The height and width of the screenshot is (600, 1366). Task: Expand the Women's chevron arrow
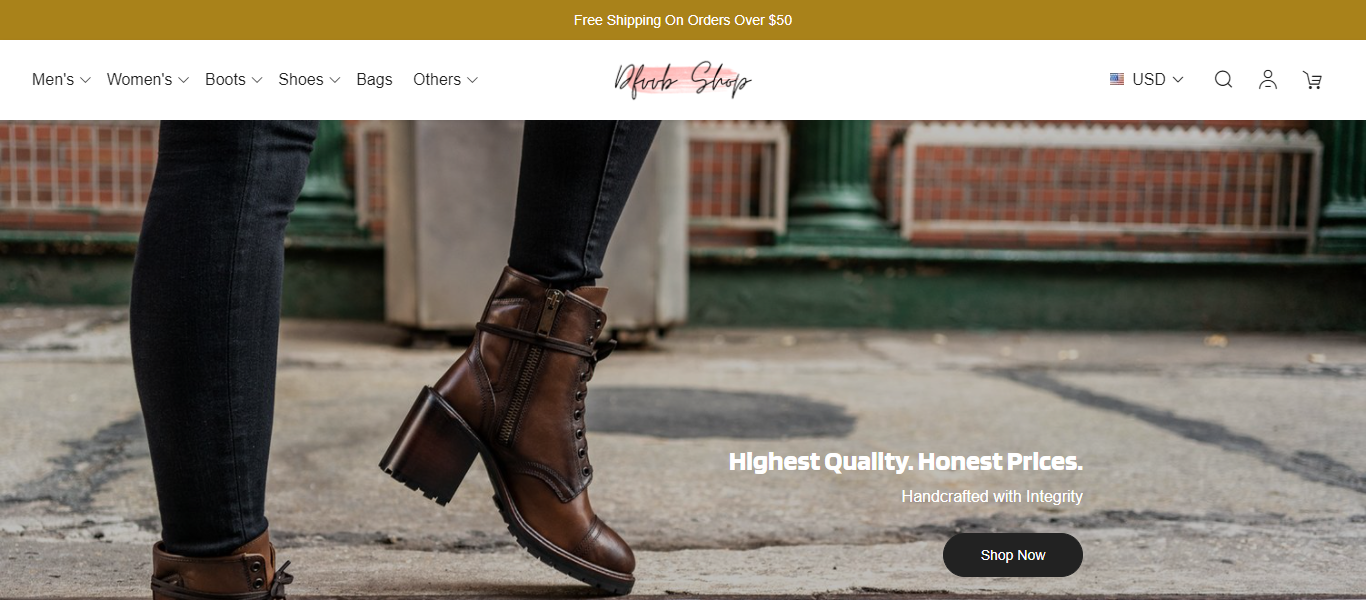tap(183, 80)
